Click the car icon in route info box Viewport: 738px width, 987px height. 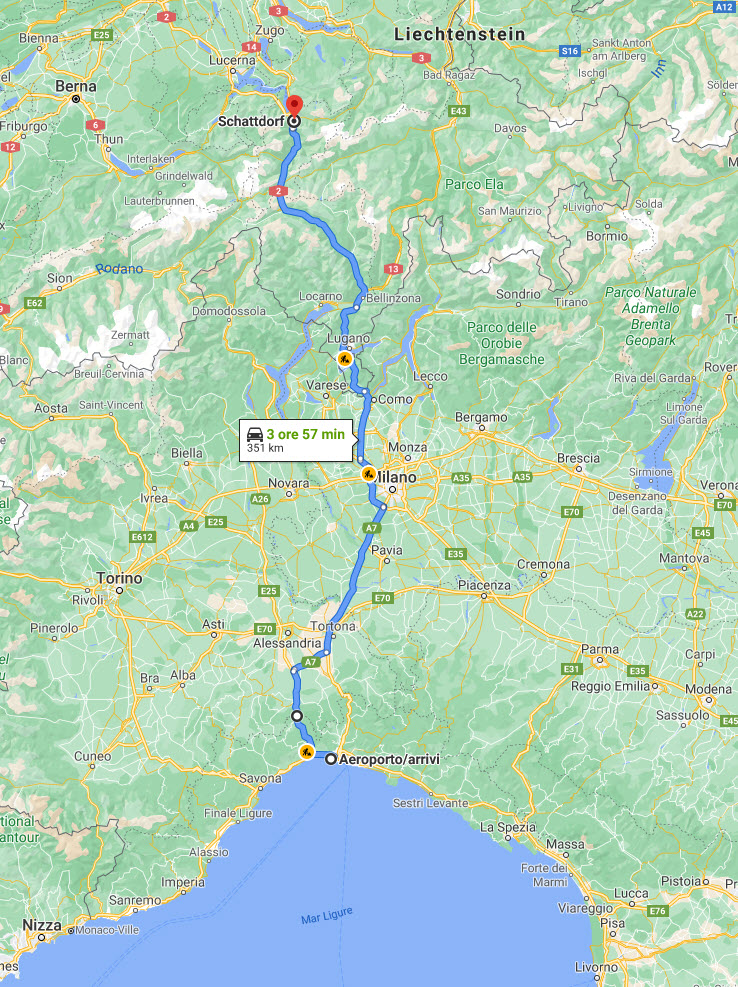coord(255,434)
